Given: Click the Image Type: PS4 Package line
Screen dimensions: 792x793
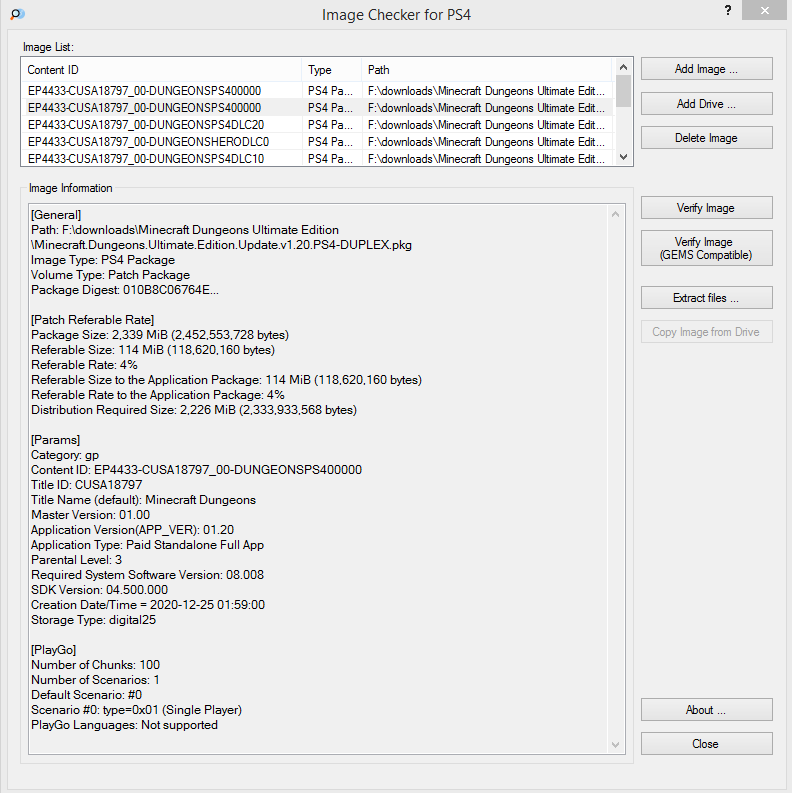Looking at the screenshot, I should point(103,260).
